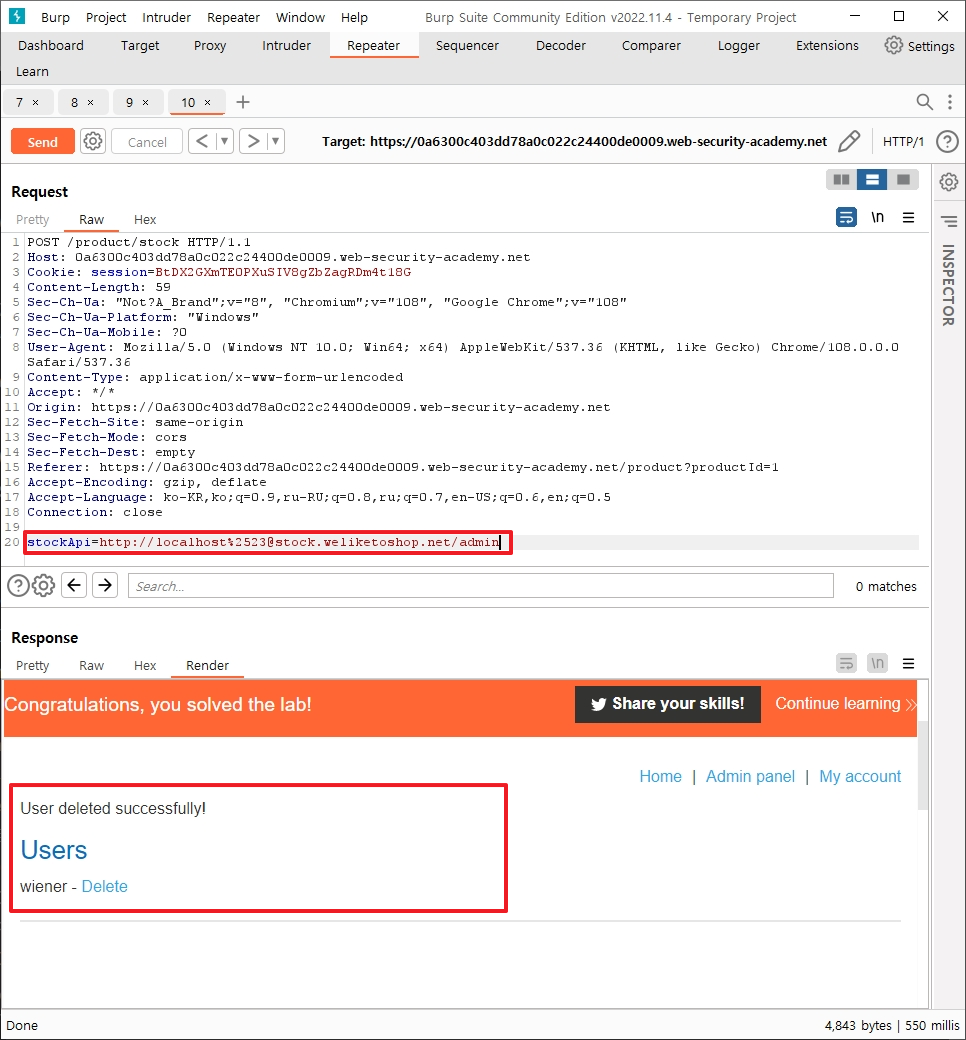Click the search icon in the Repeater tab bar
This screenshot has width=966, height=1040.
[x=924, y=101]
